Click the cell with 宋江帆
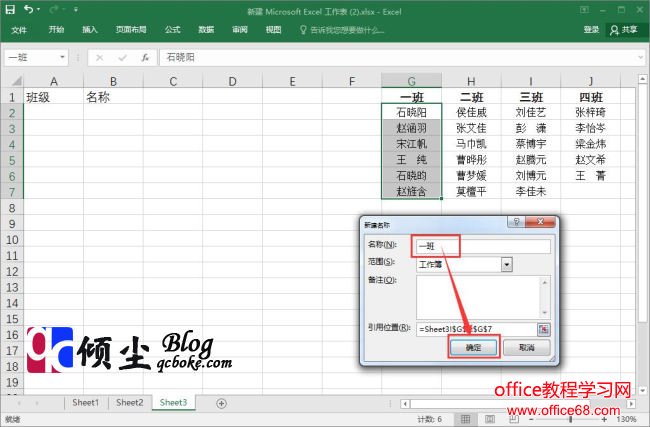 (x=411, y=144)
